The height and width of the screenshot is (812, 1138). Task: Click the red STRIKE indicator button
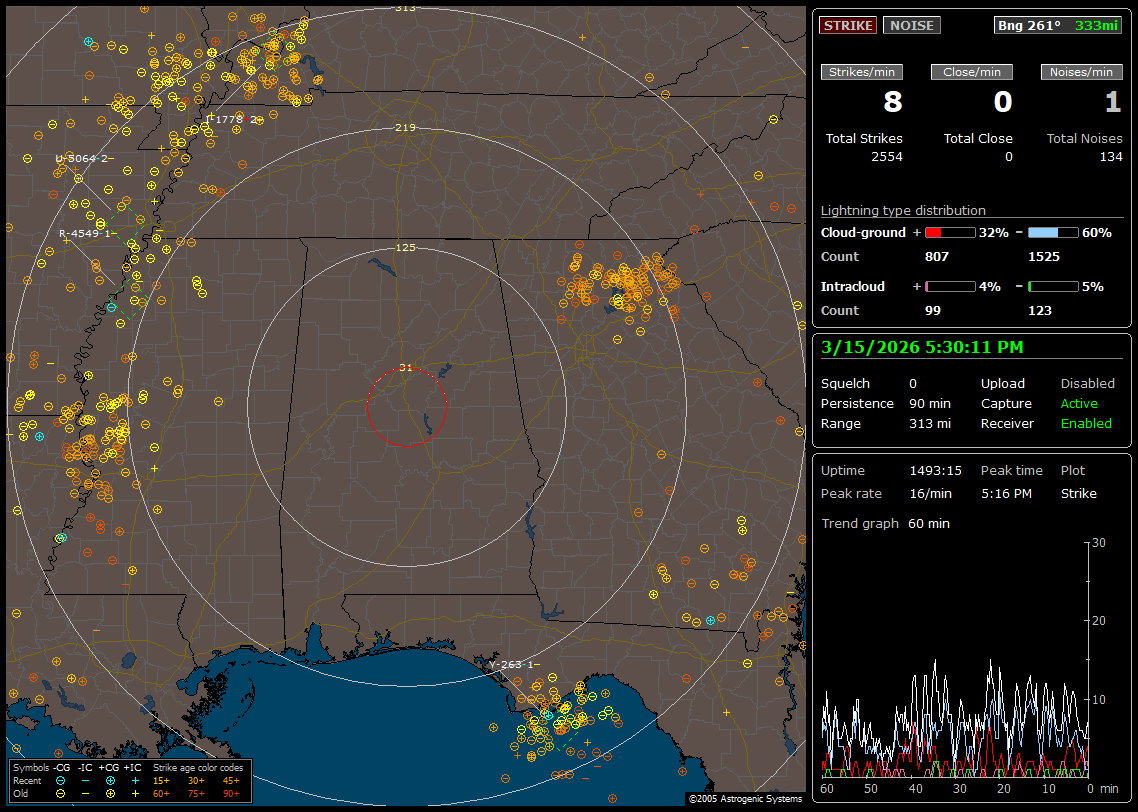pos(848,25)
